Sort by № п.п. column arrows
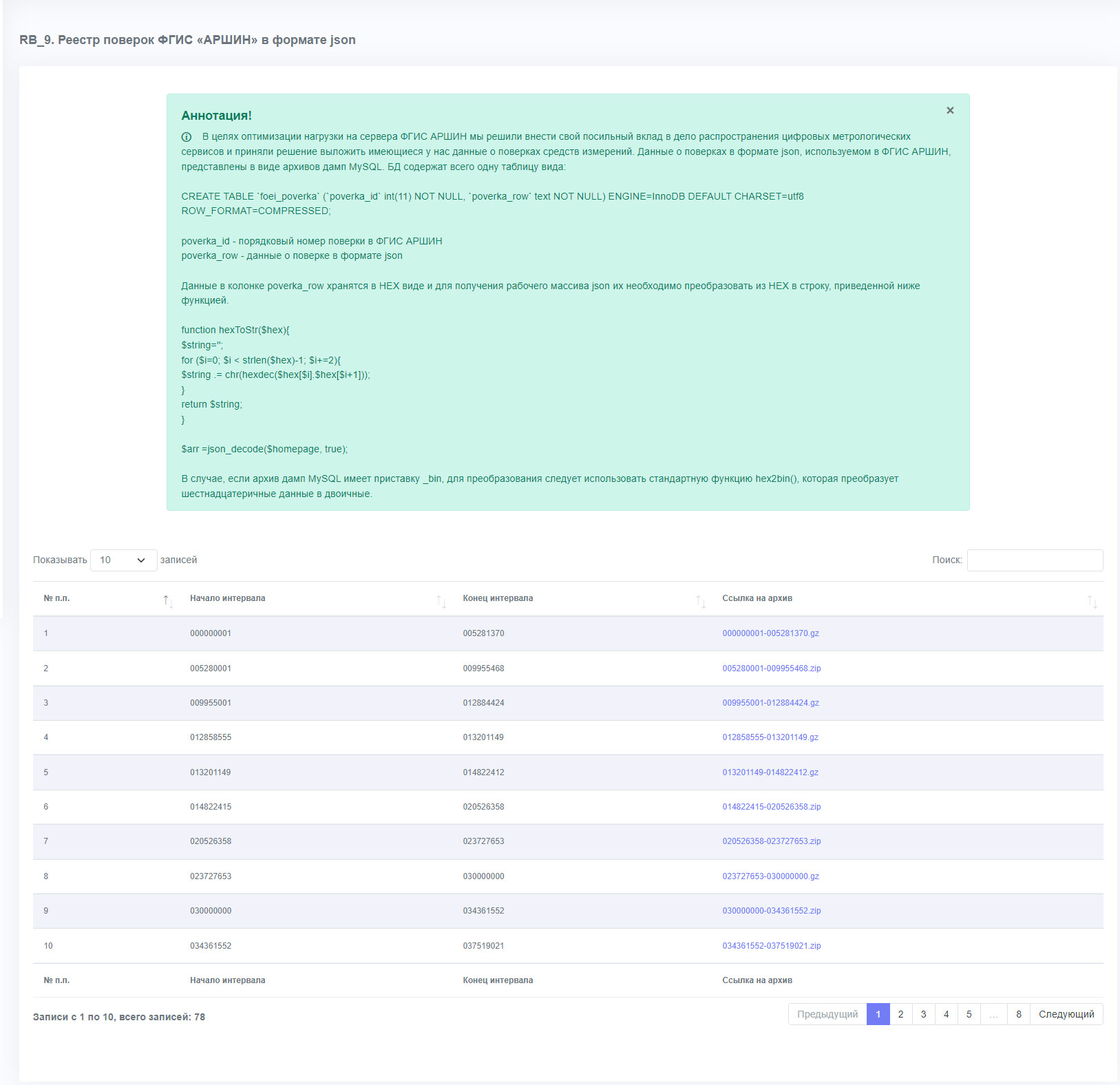Screen dimensions: 1120x1085 168,601
